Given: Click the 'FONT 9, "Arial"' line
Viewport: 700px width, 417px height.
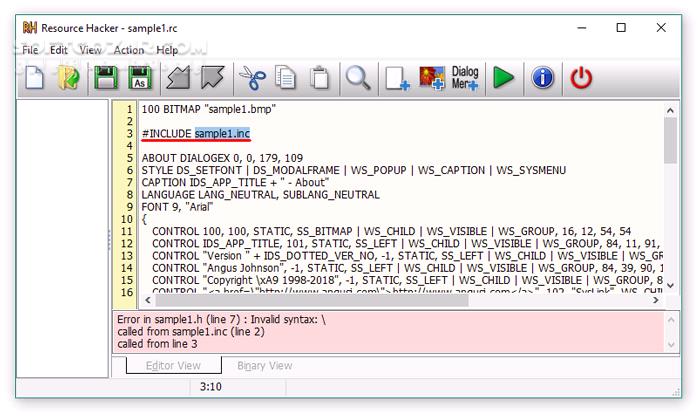Looking at the screenshot, I should point(177,207).
